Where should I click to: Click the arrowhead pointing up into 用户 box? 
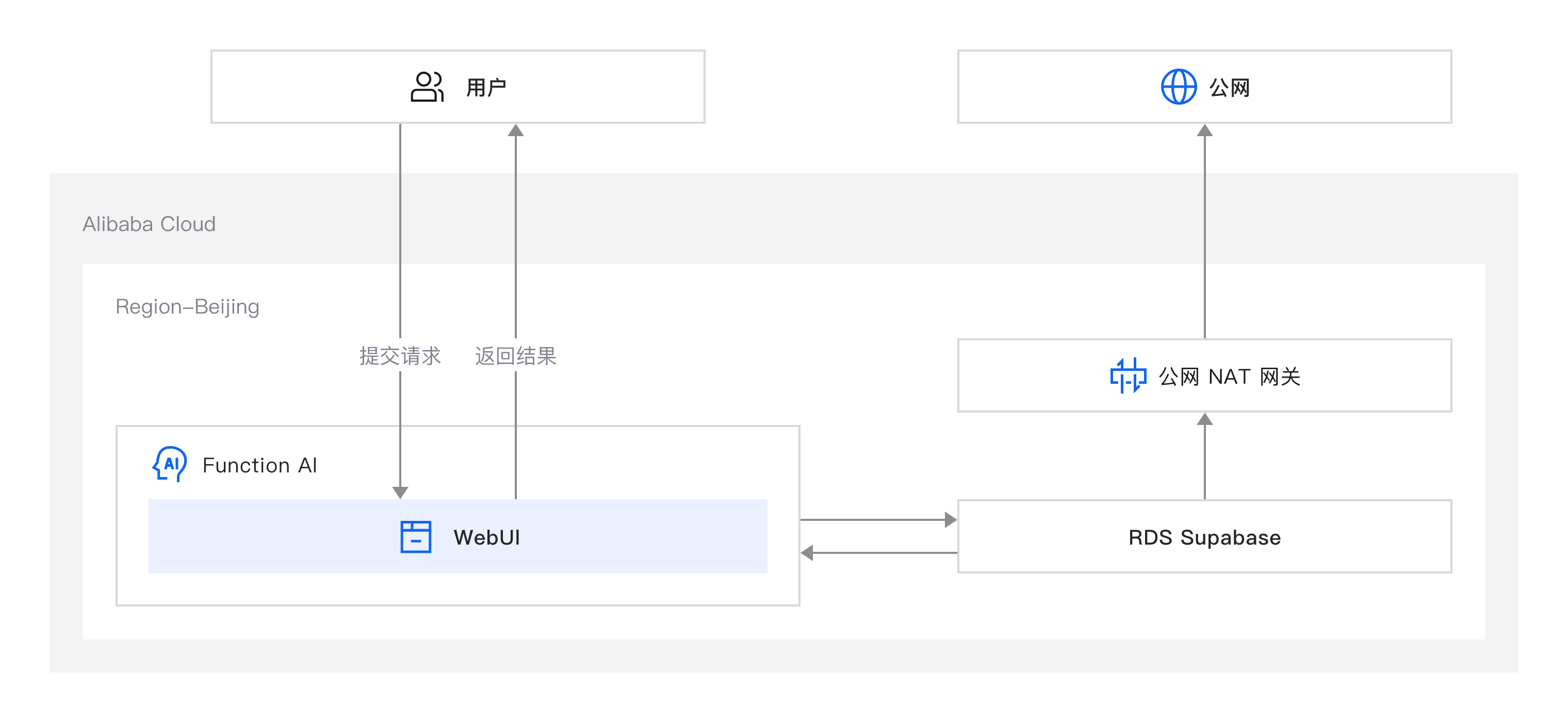(516, 131)
